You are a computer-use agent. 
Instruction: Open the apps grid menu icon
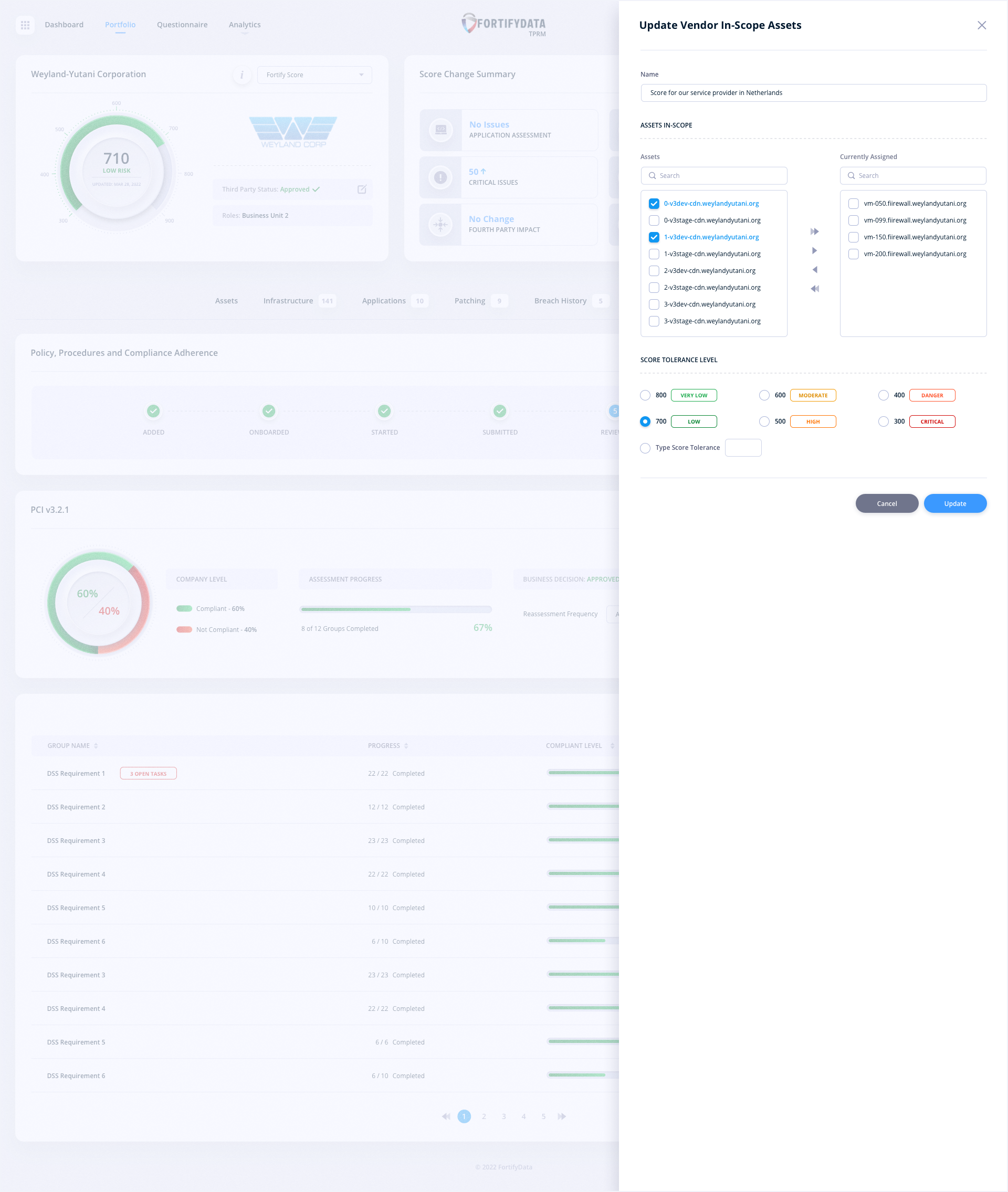[x=25, y=25]
